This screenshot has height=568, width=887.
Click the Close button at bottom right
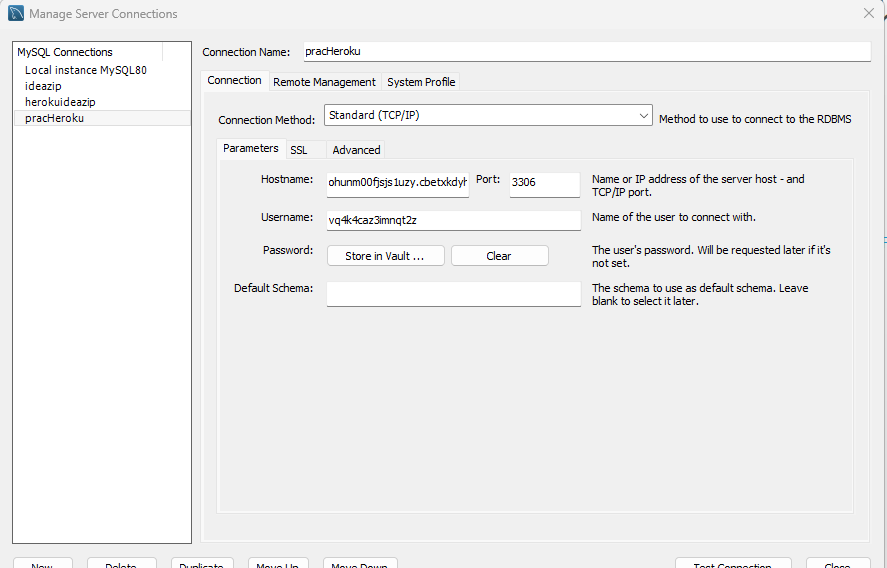pyautogui.click(x=838, y=563)
